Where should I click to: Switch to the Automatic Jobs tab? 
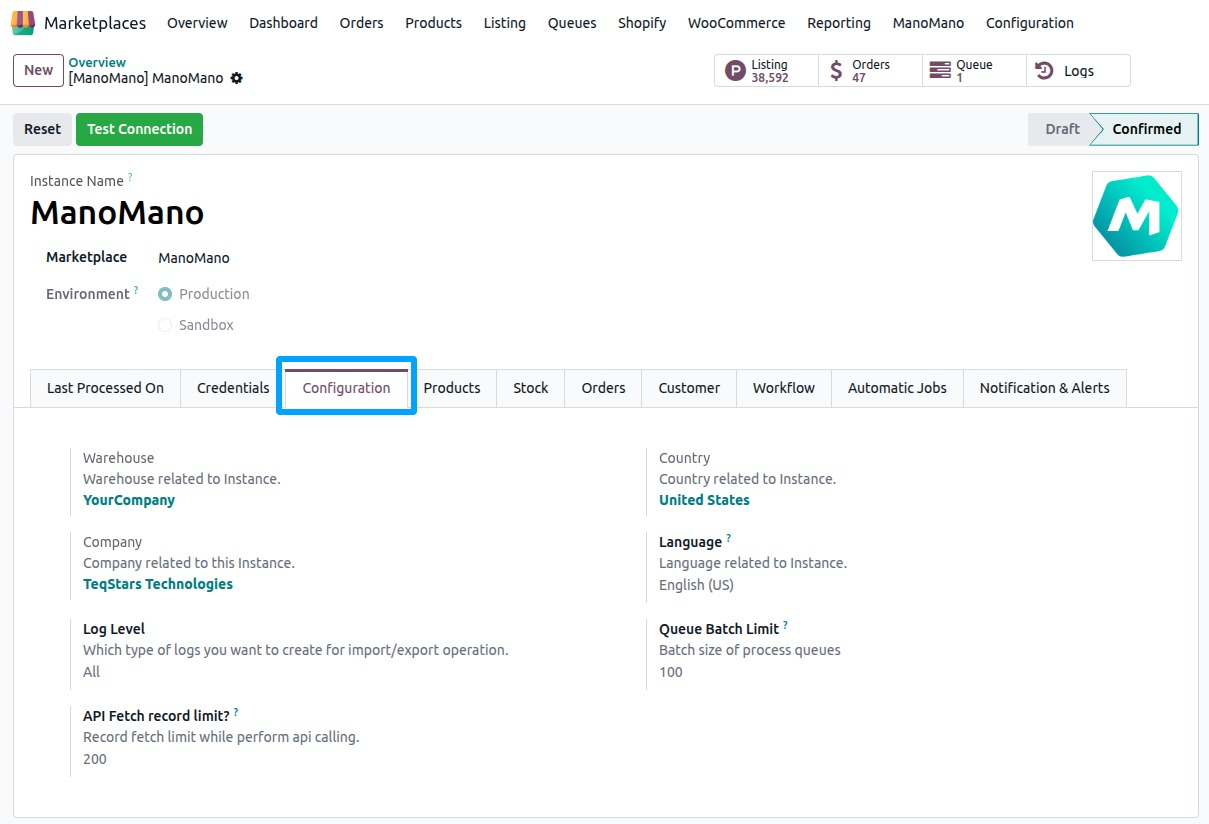click(897, 388)
